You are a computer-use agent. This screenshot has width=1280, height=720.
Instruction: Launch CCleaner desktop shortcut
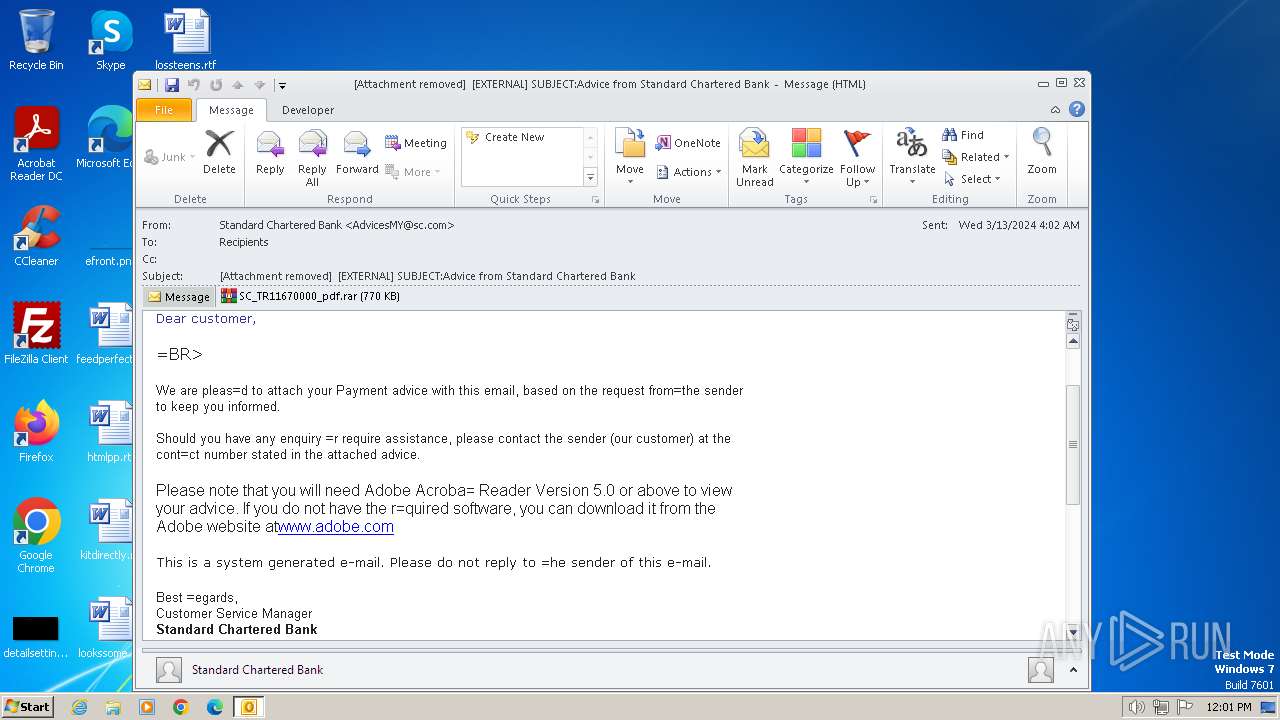point(36,236)
